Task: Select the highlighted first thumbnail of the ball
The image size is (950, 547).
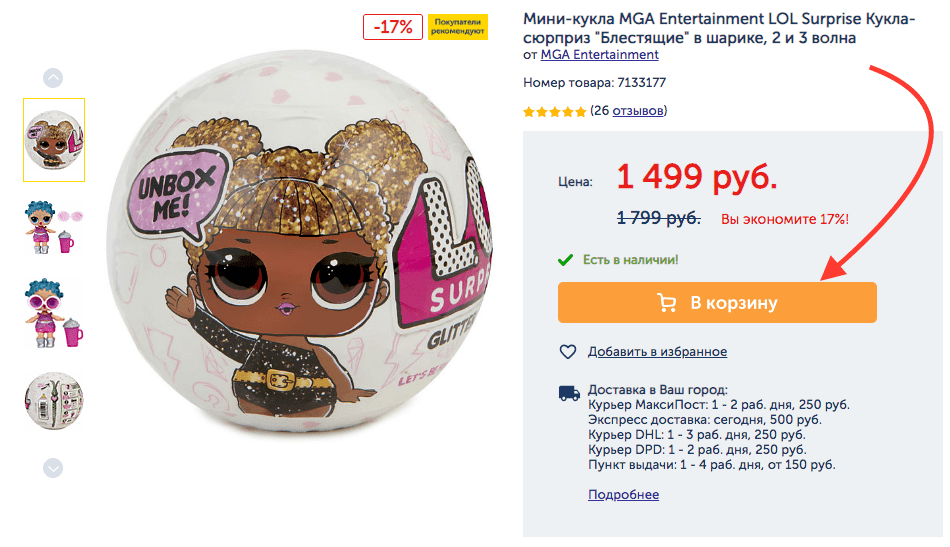Action: point(54,140)
